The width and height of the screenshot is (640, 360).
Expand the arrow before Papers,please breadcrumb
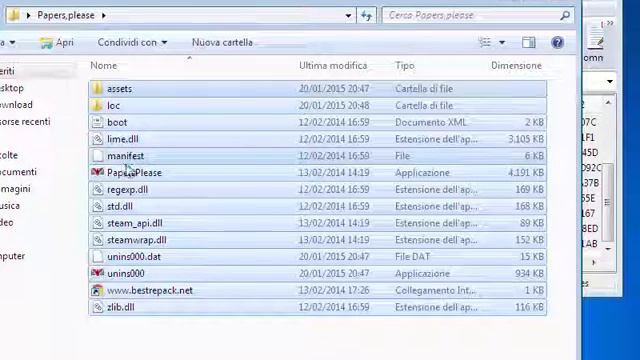click(28, 16)
